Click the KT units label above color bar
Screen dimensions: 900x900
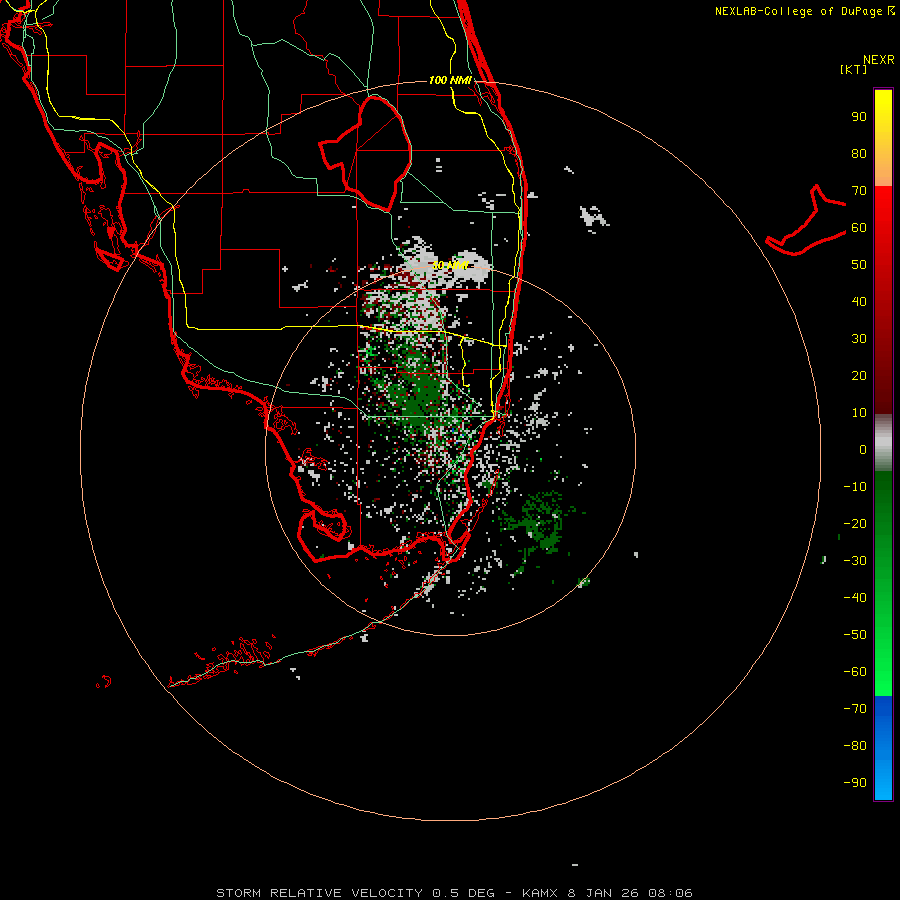pos(854,69)
